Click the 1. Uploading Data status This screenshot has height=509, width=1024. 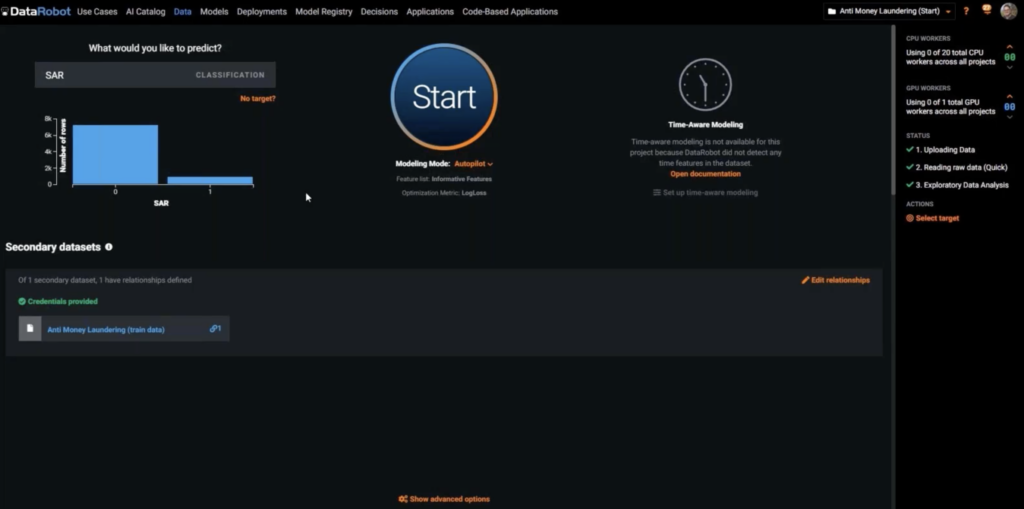click(940, 150)
